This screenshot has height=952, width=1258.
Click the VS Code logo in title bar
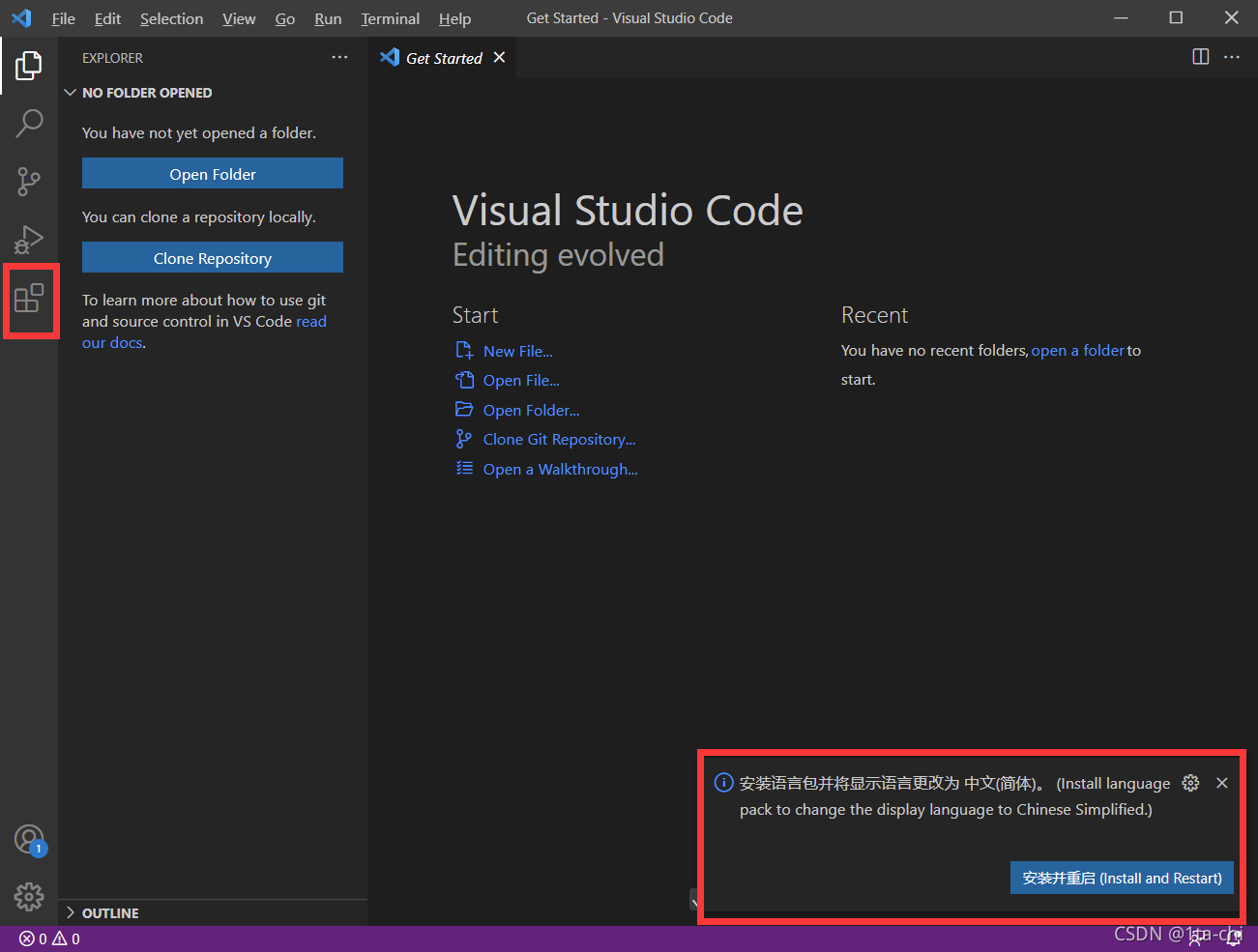(21, 18)
